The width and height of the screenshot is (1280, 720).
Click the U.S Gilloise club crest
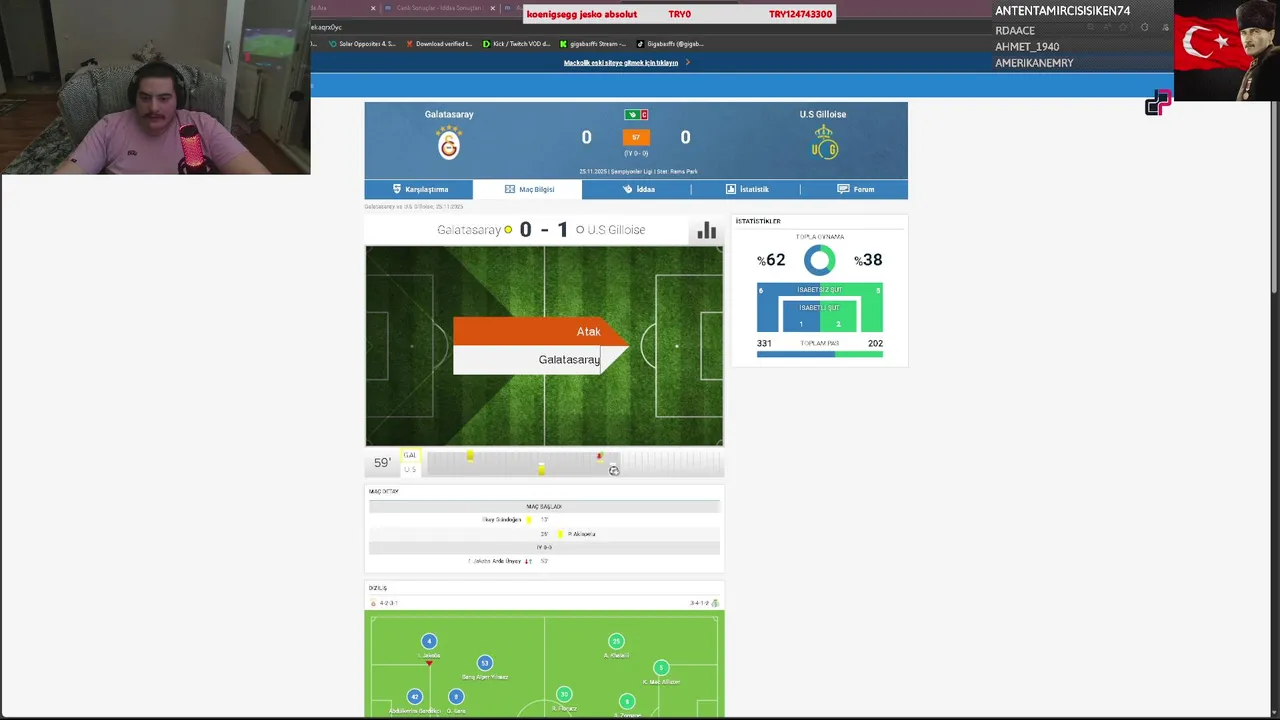click(824, 143)
